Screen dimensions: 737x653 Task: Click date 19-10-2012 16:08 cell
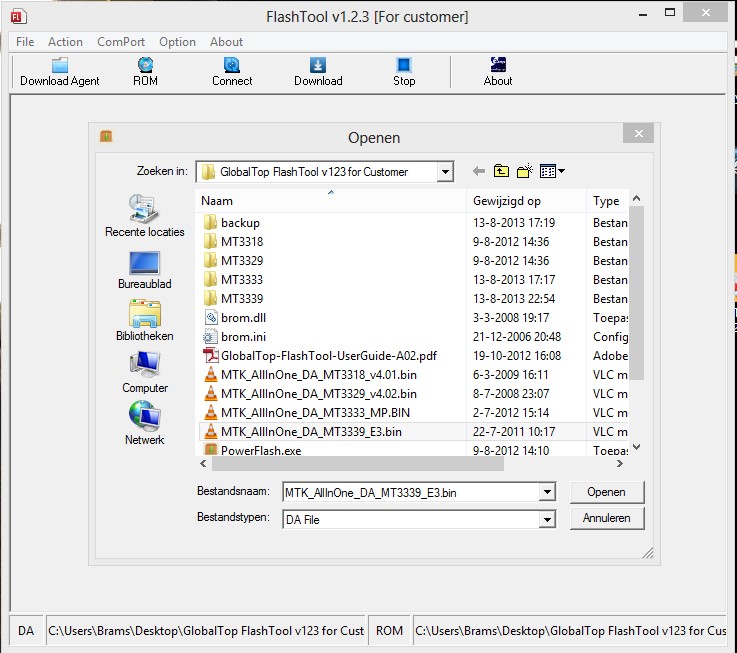click(x=517, y=355)
